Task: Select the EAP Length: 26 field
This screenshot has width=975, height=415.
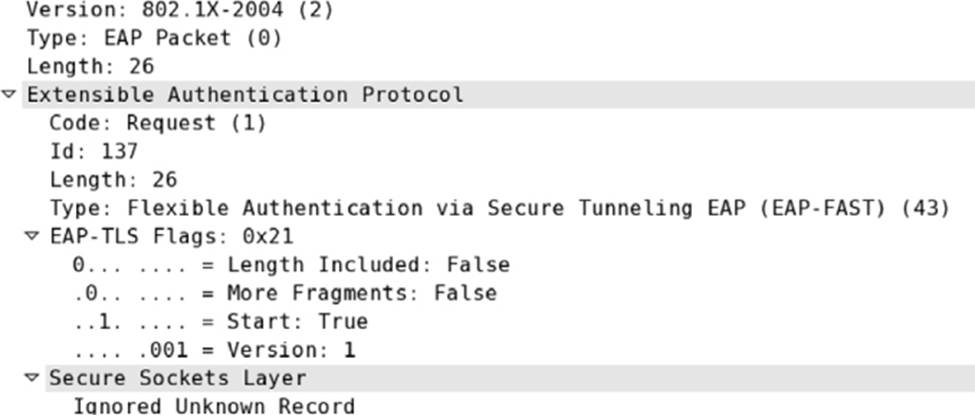Action: (113, 180)
